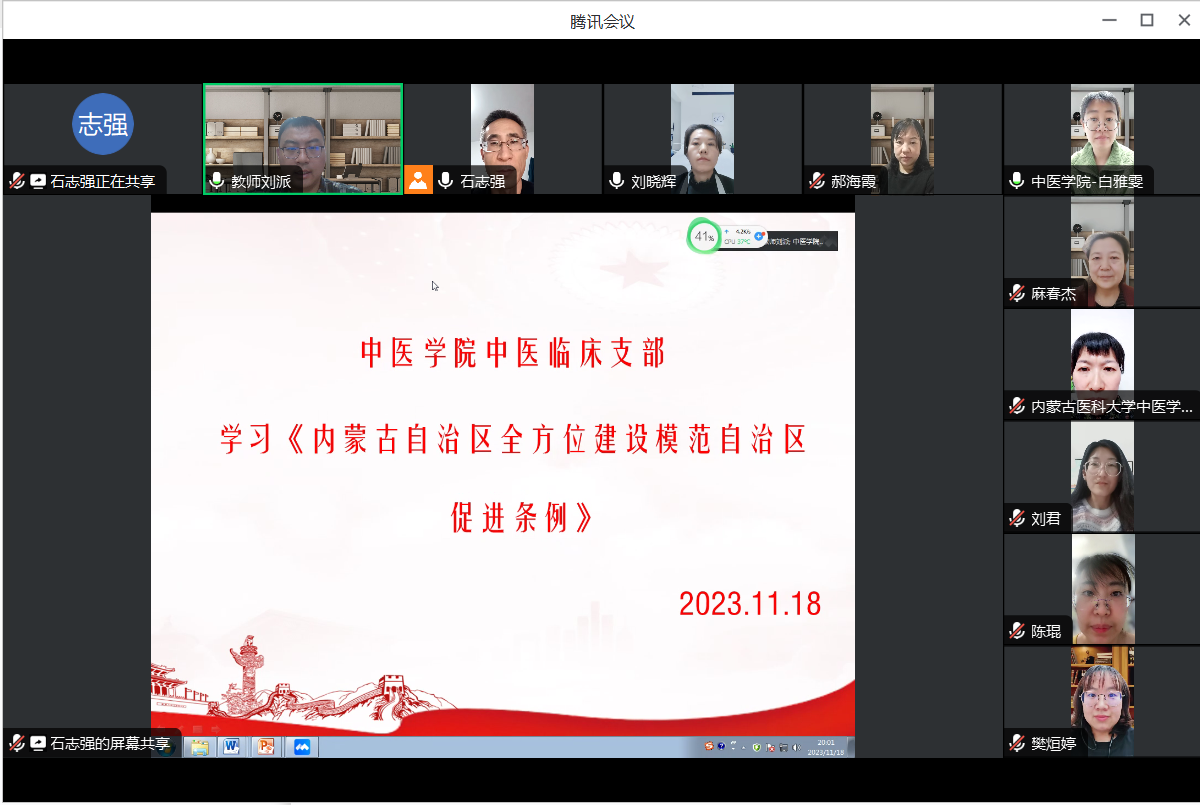
Task: Select 陈琨's video tile
Action: [1101, 589]
